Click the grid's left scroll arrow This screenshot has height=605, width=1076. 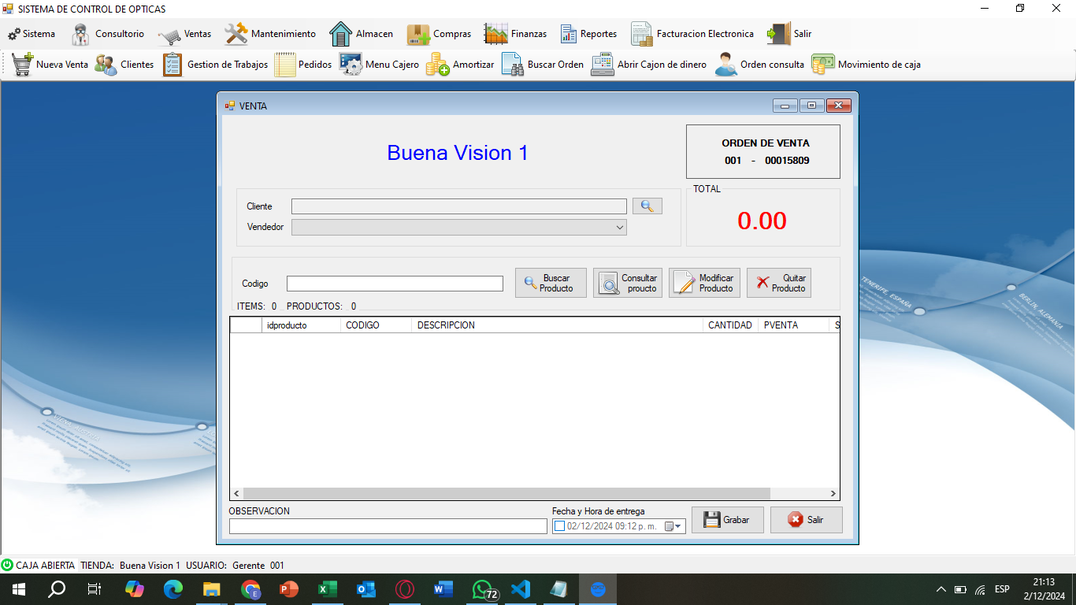click(x=237, y=493)
